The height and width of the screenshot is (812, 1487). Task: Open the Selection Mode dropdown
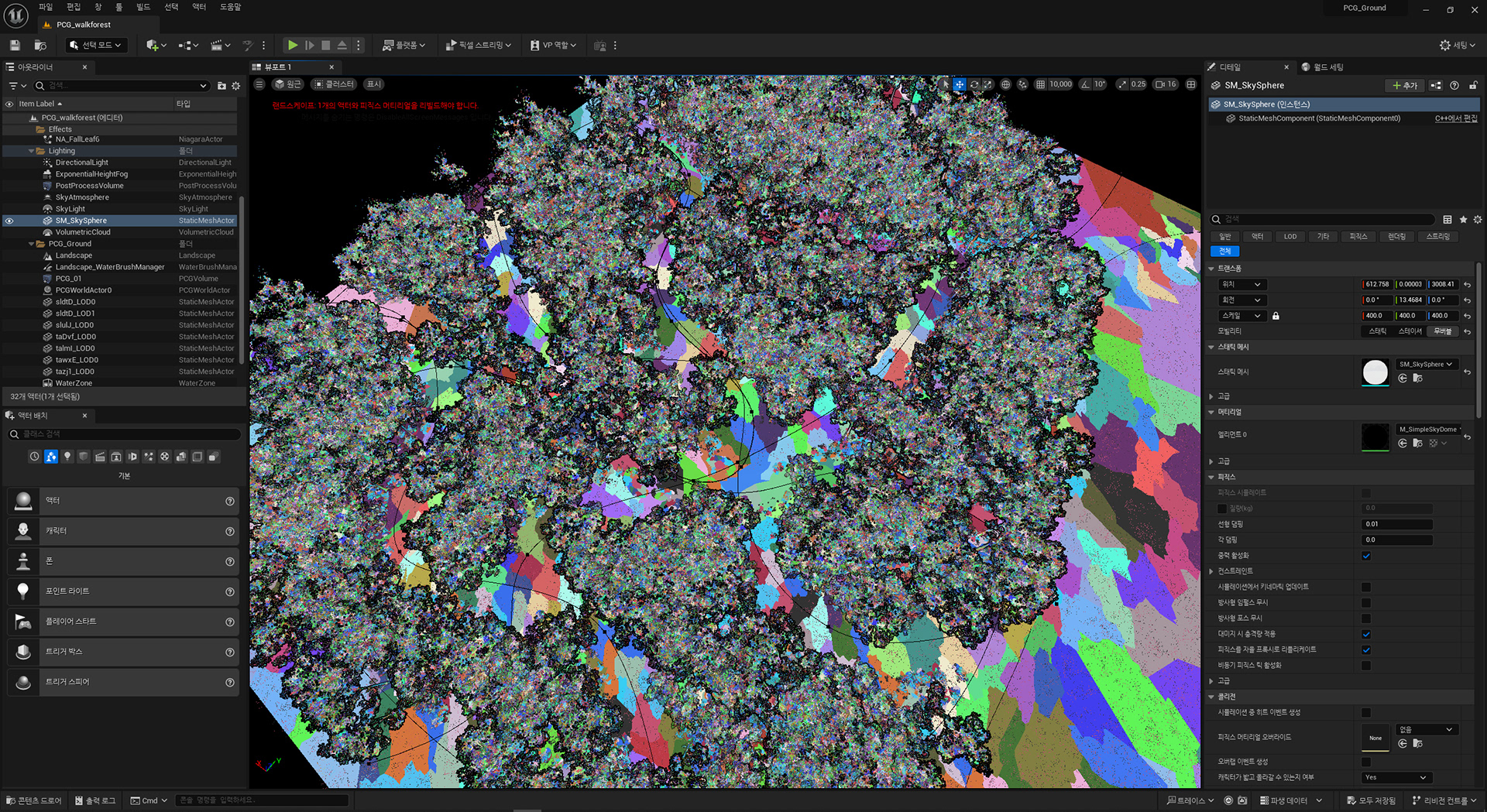tap(95, 46)
